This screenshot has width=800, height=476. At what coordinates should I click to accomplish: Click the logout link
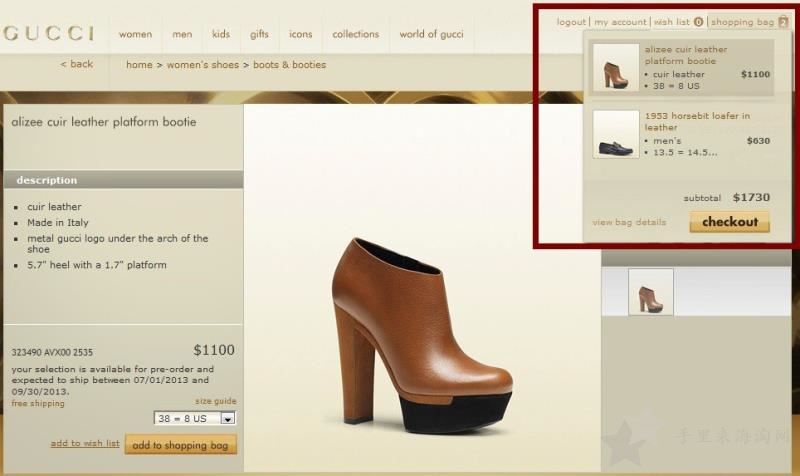click(x=571, y=22)
